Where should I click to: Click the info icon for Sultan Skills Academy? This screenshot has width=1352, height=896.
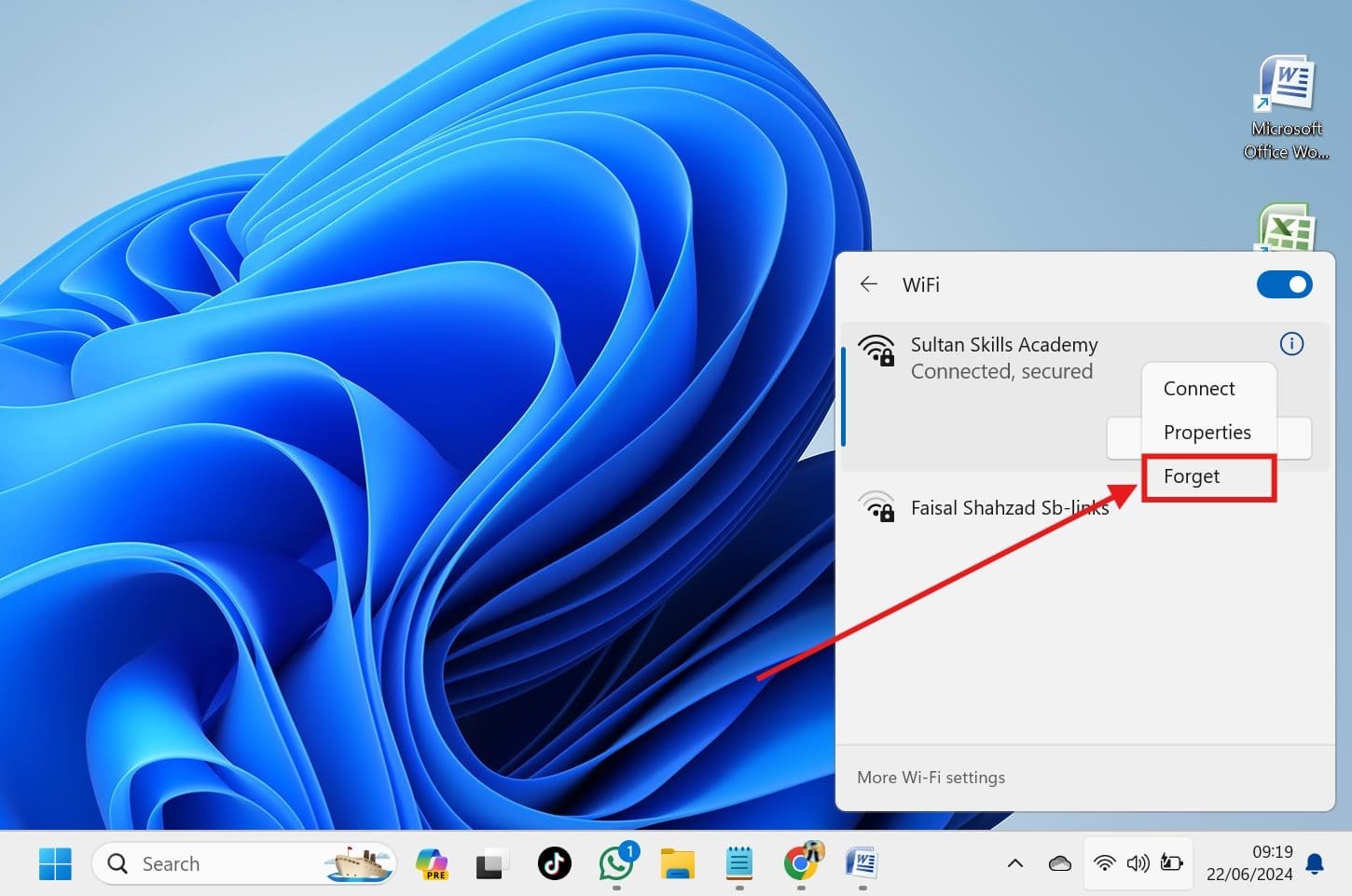[1291, 344]
